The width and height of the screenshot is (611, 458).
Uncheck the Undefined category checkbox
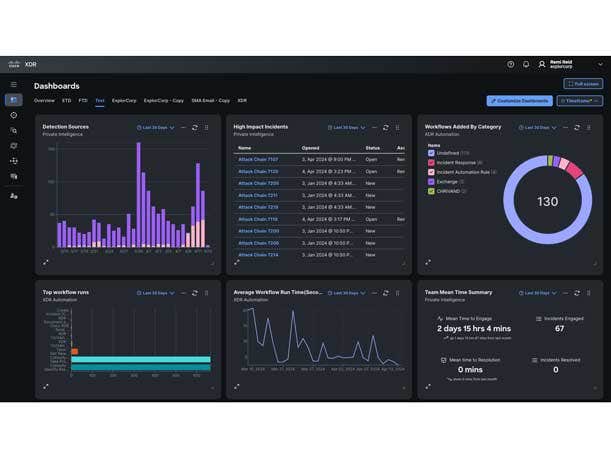click(x=431, y=153)
